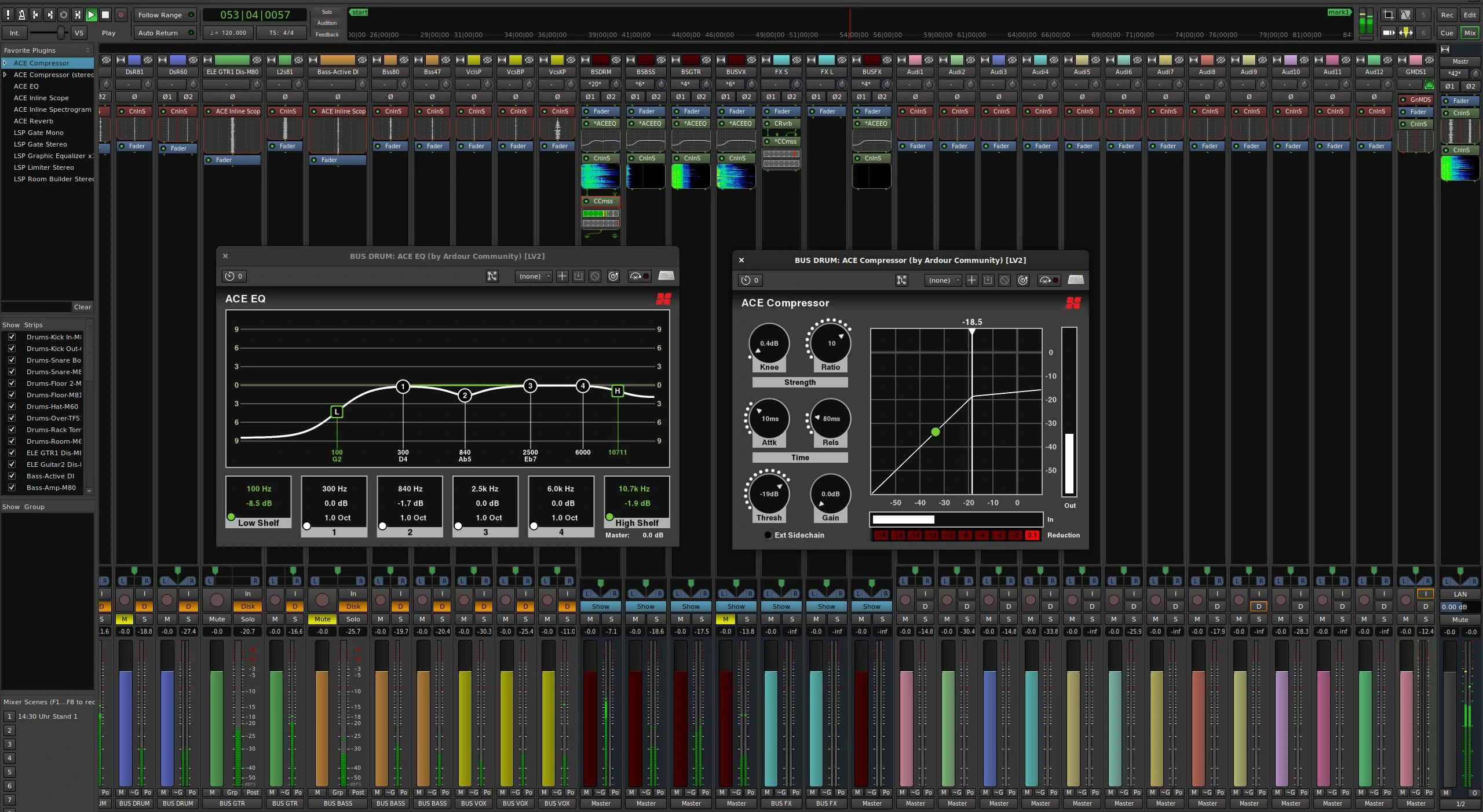Viewport: 1483px width, 812px height.
Task: Switch to the Cue tab
Action: 1447,32
